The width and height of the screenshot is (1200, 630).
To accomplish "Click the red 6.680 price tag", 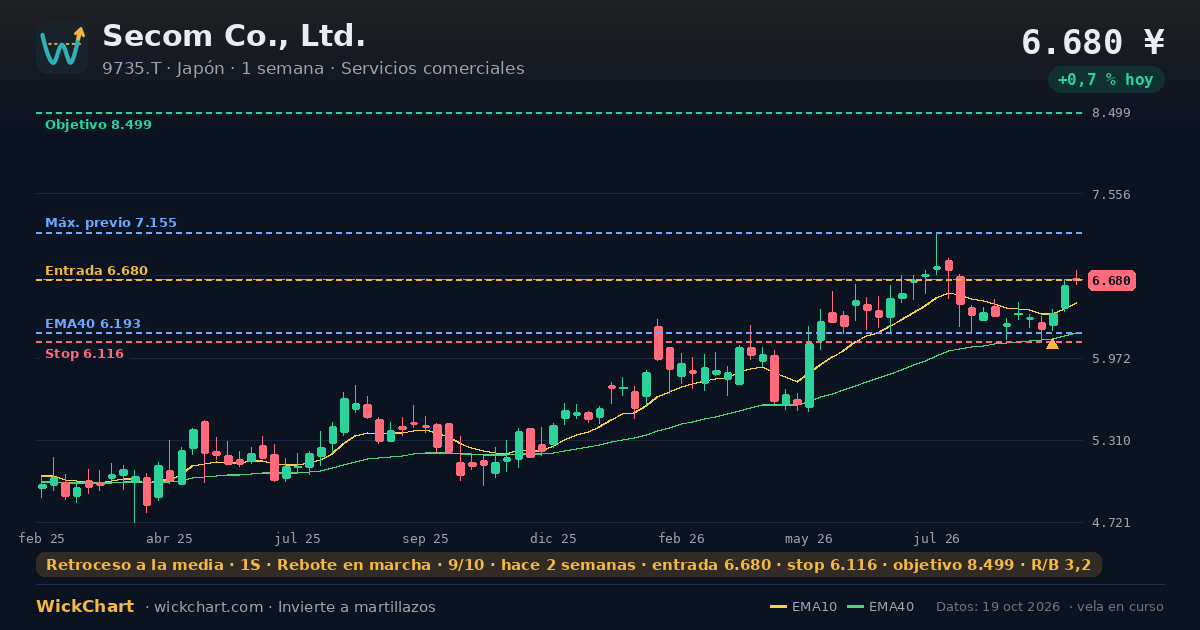I will pos(1111,281).
